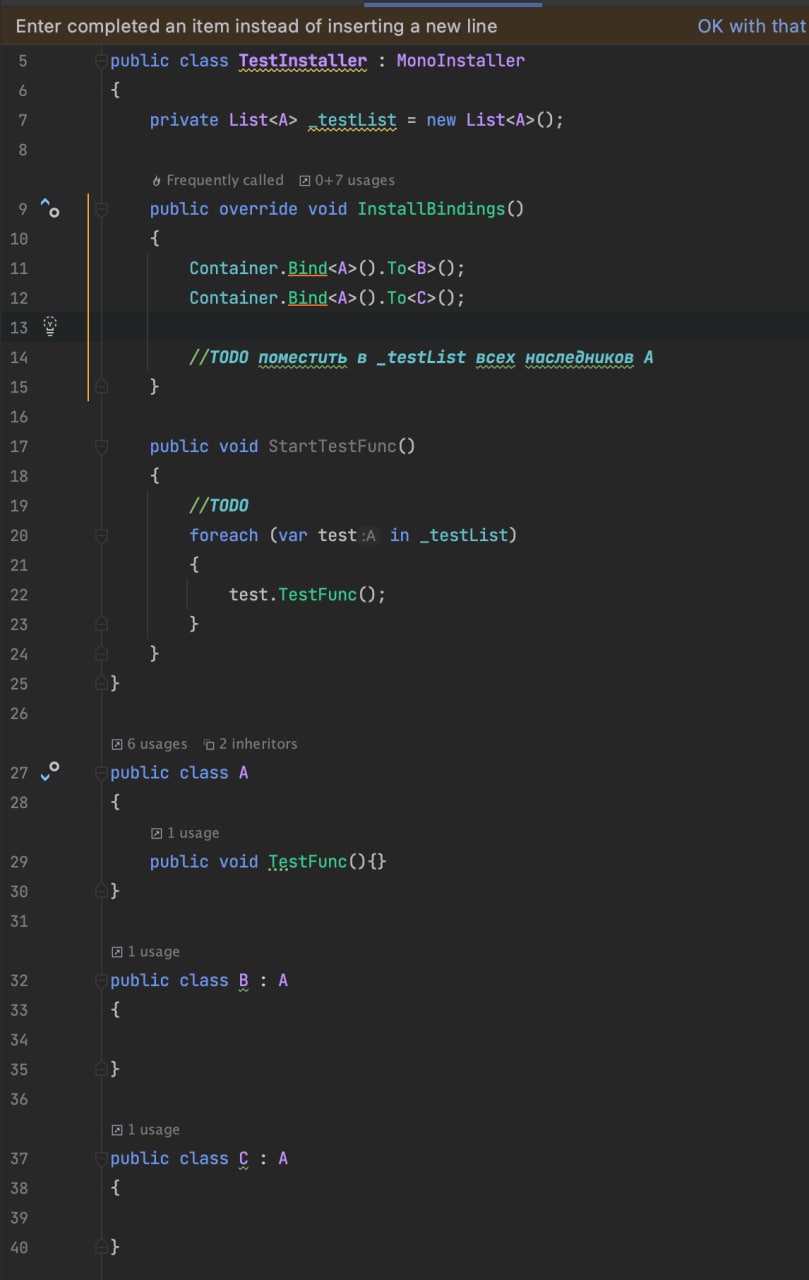The image size is (809, 1280).
Task: Open the '6 usages' hint above class A
Action: click(x=149, y=744)
